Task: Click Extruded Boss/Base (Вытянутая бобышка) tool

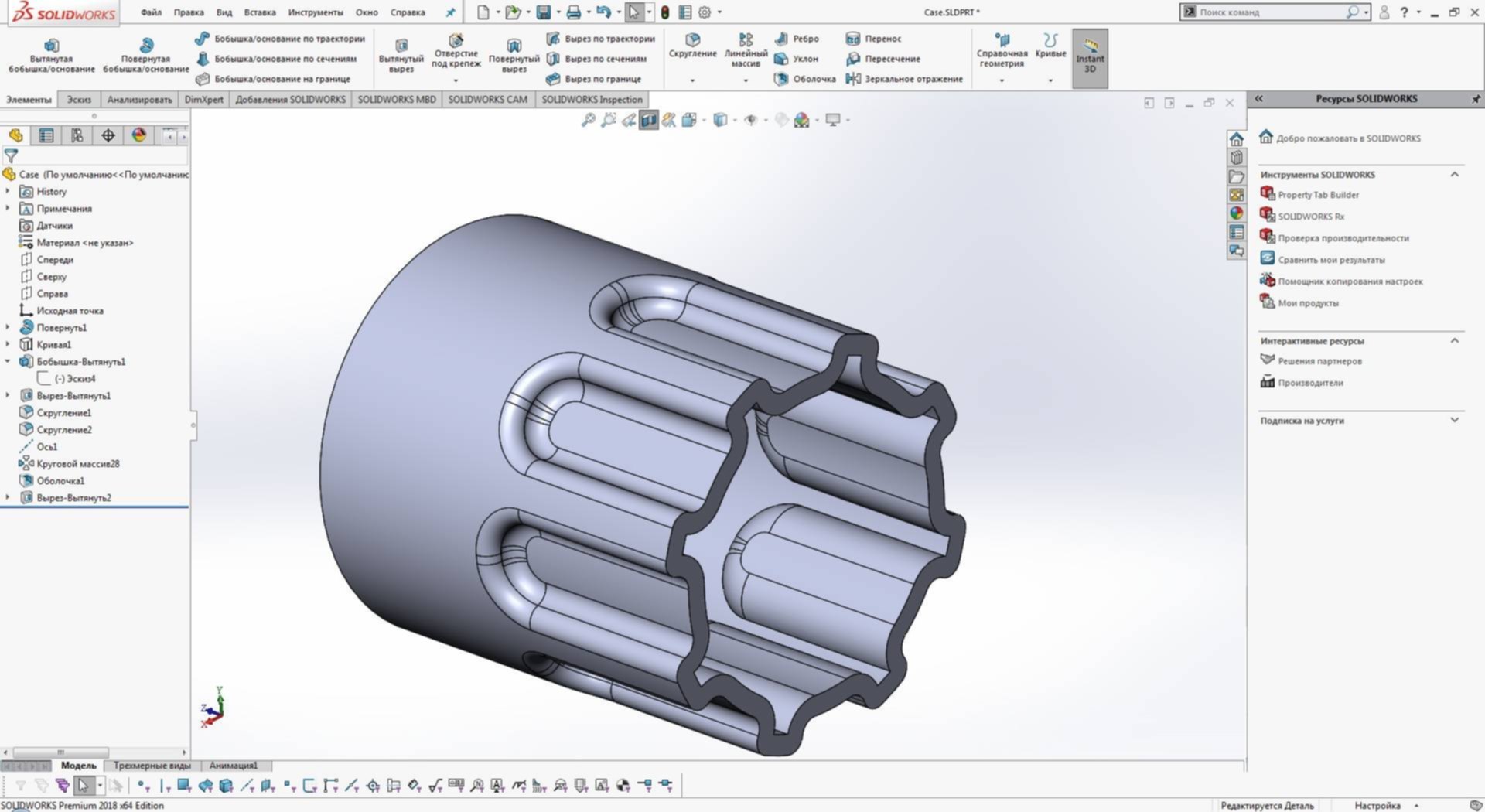Action: click(51, 55)
